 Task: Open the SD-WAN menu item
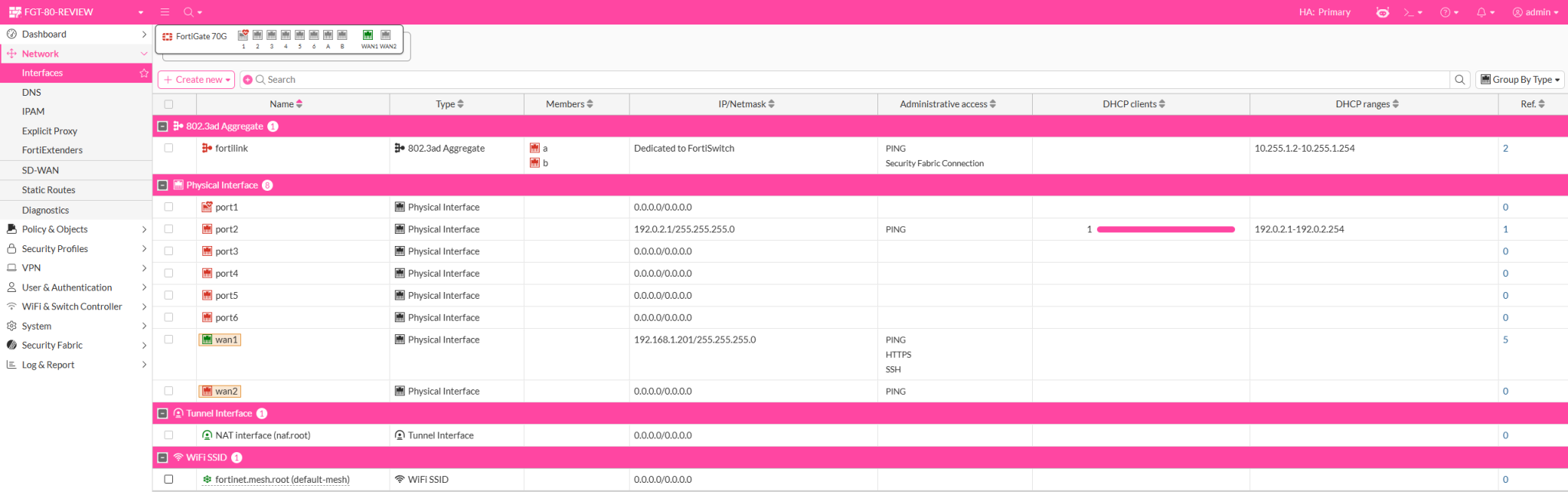41,170
